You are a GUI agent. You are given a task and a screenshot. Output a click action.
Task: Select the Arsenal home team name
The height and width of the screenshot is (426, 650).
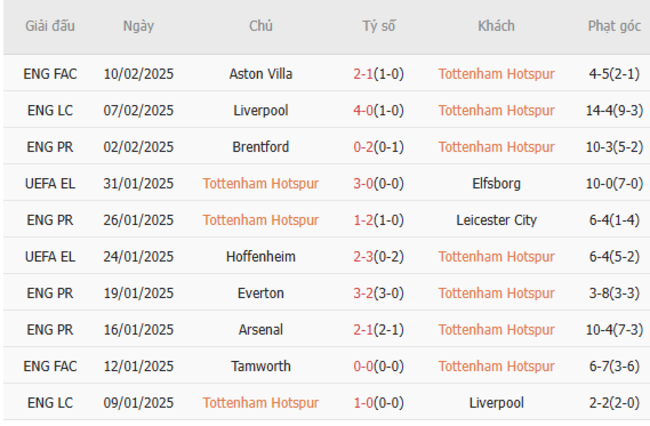[x=260, y=330]
